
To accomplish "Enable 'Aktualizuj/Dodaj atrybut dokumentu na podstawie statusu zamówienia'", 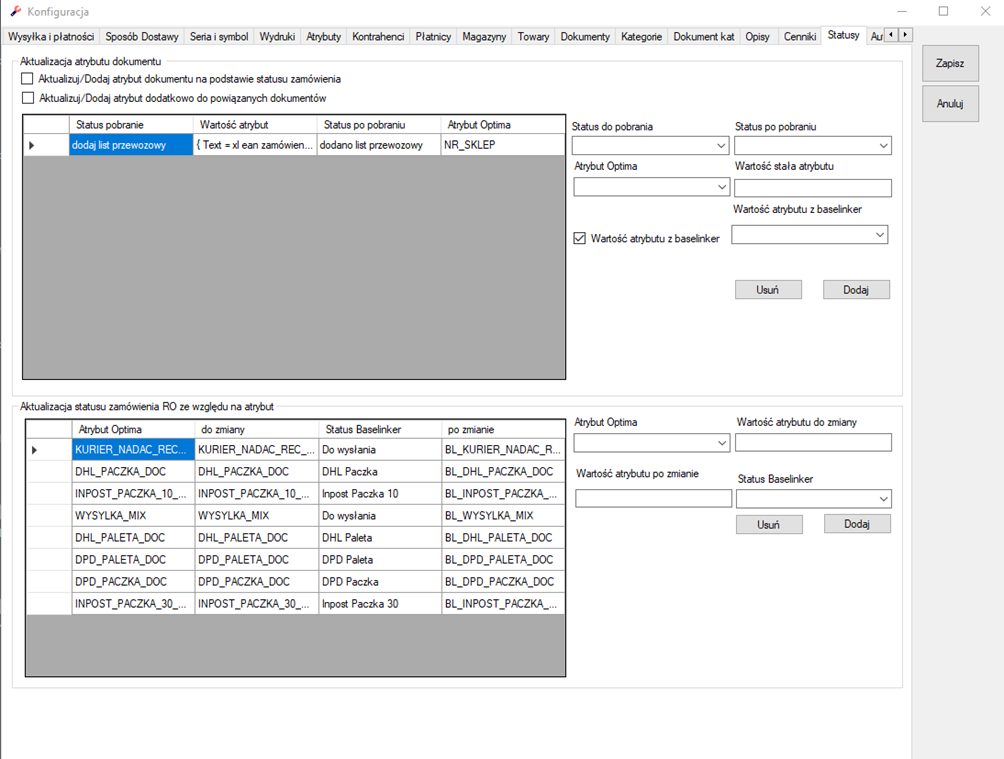I will [x=27, y=79].
